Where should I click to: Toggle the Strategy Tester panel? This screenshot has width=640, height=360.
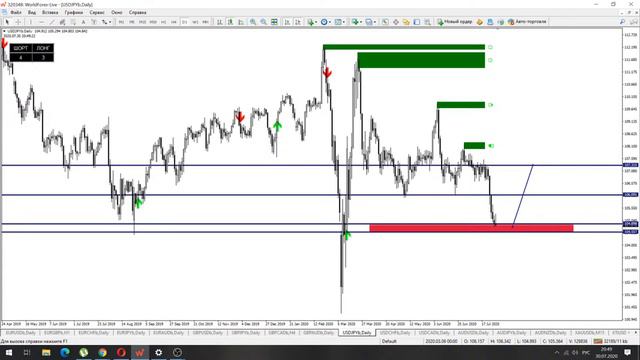[427, 22]
